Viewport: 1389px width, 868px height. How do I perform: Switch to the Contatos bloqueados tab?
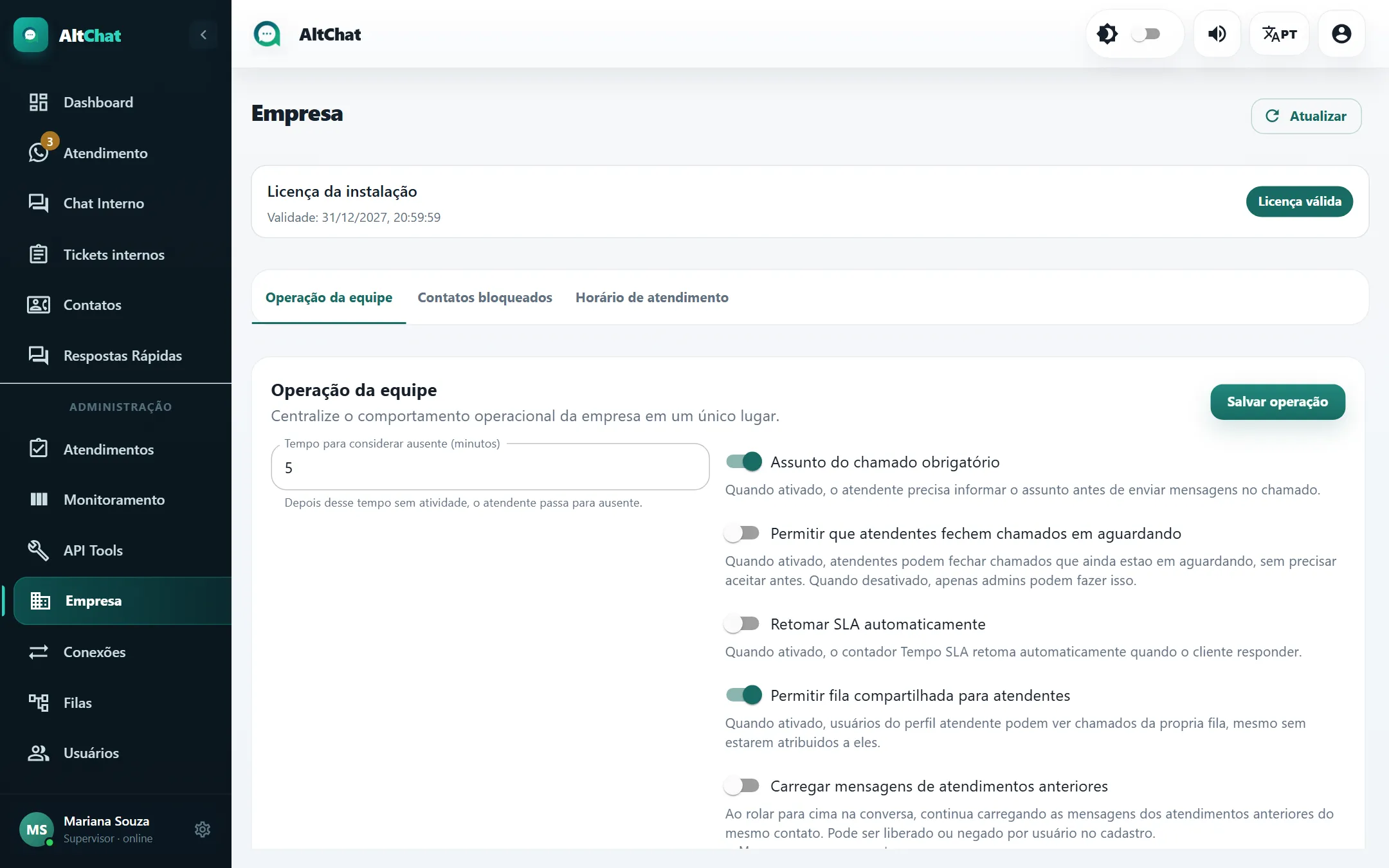(x=485, y=297)
